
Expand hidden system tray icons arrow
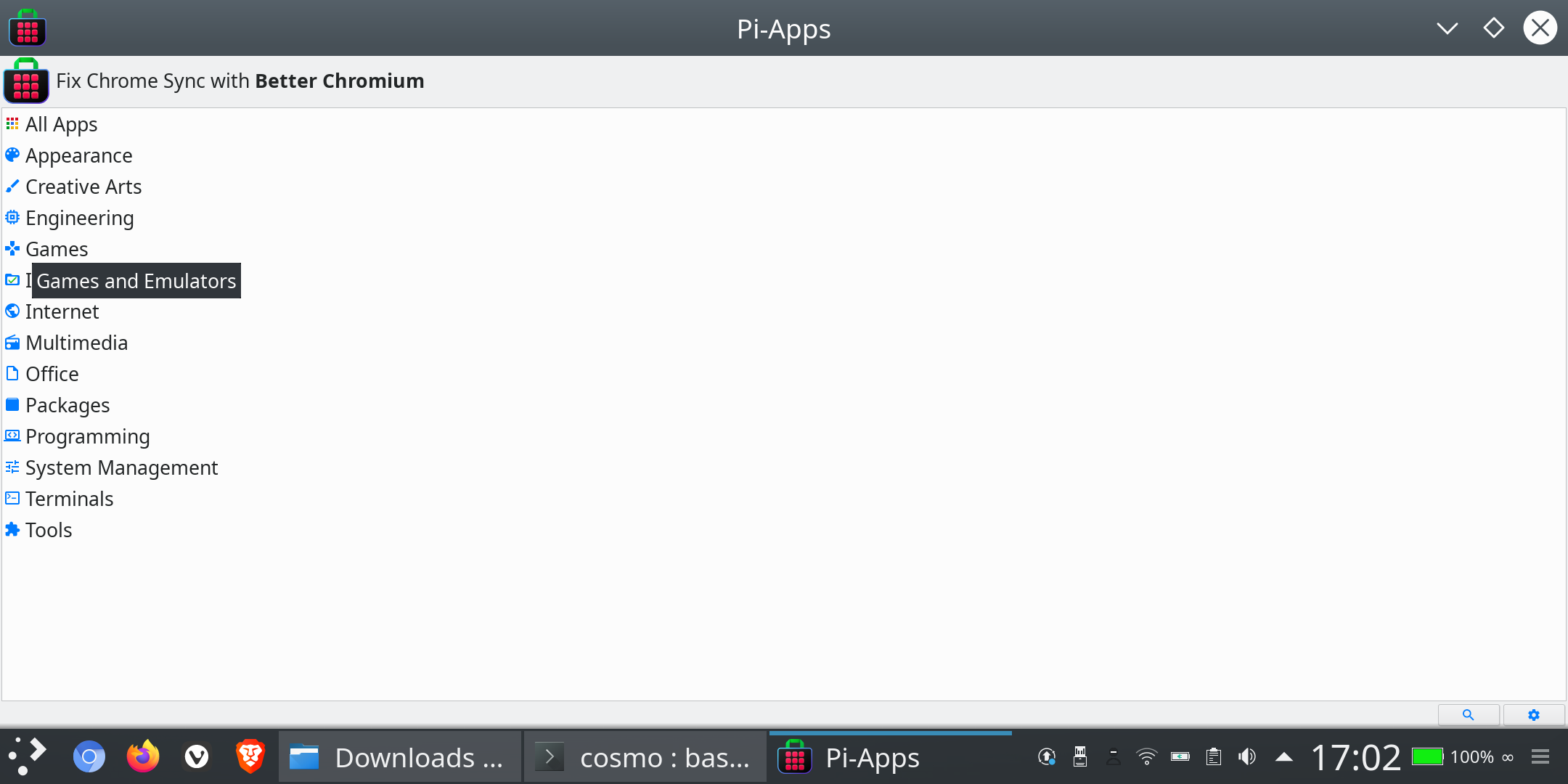(x=1283, y=757)
